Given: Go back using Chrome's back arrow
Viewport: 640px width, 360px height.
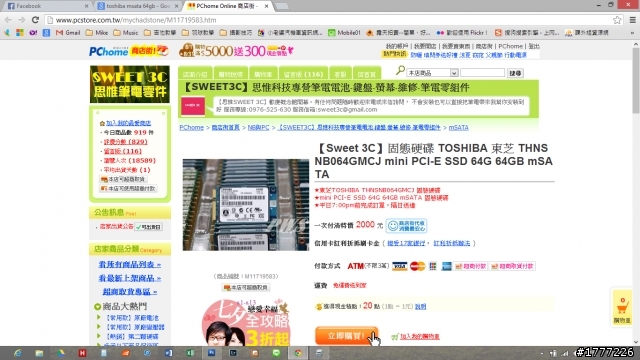Looking at the screenshot, I should pos(8,20).
